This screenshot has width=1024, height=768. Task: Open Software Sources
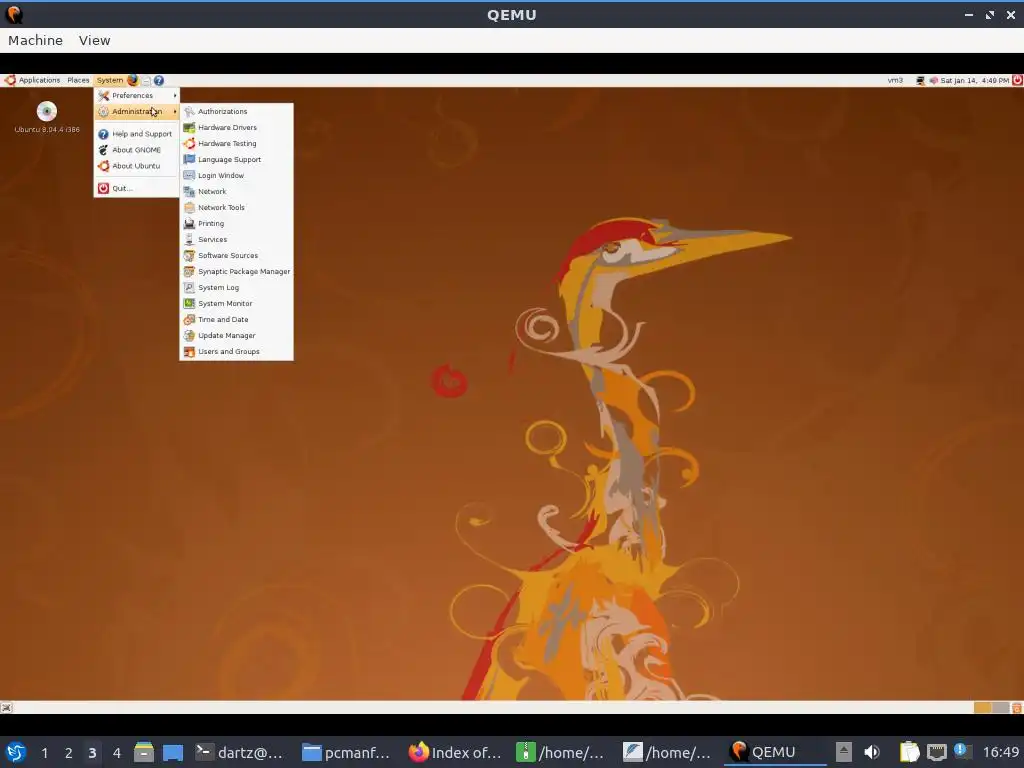point(236,255)
